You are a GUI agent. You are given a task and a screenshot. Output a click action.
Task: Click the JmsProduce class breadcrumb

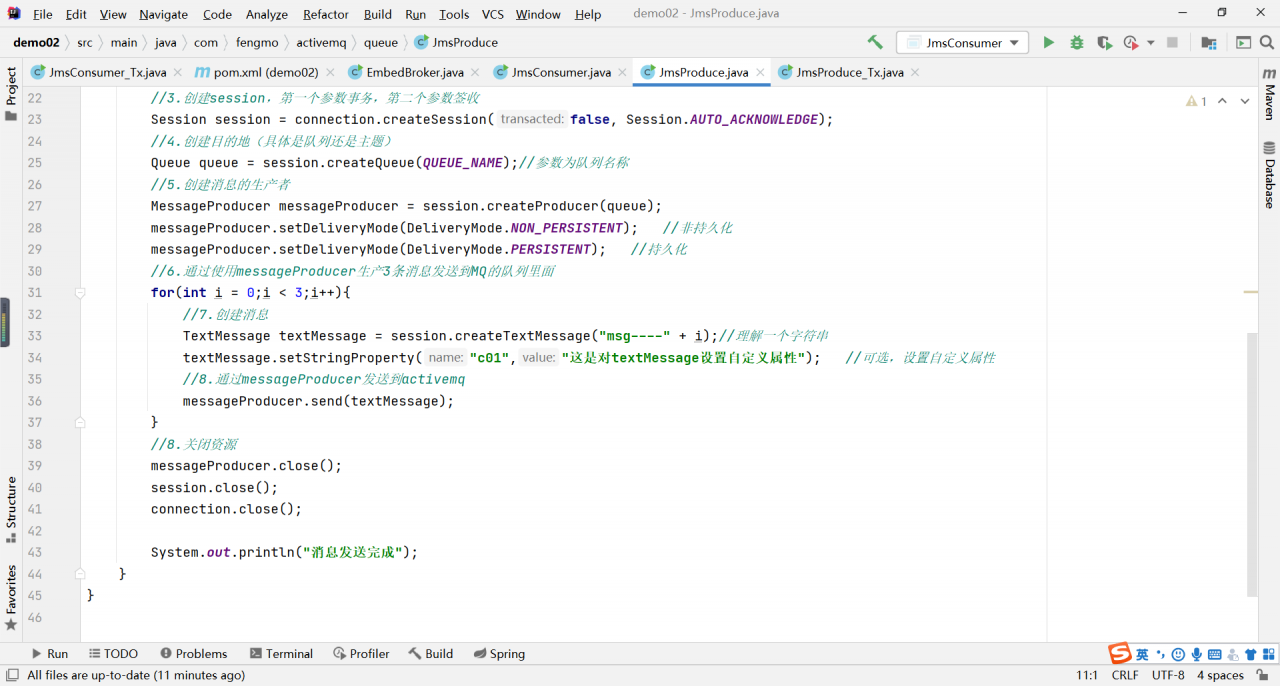pos(456,43)
